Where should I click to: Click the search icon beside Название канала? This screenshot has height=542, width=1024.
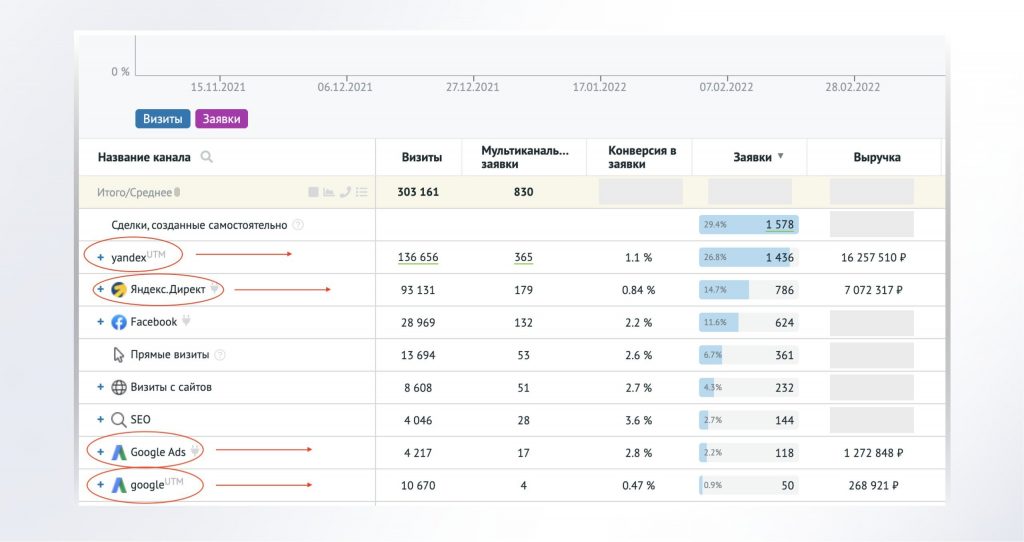[207, 157]
